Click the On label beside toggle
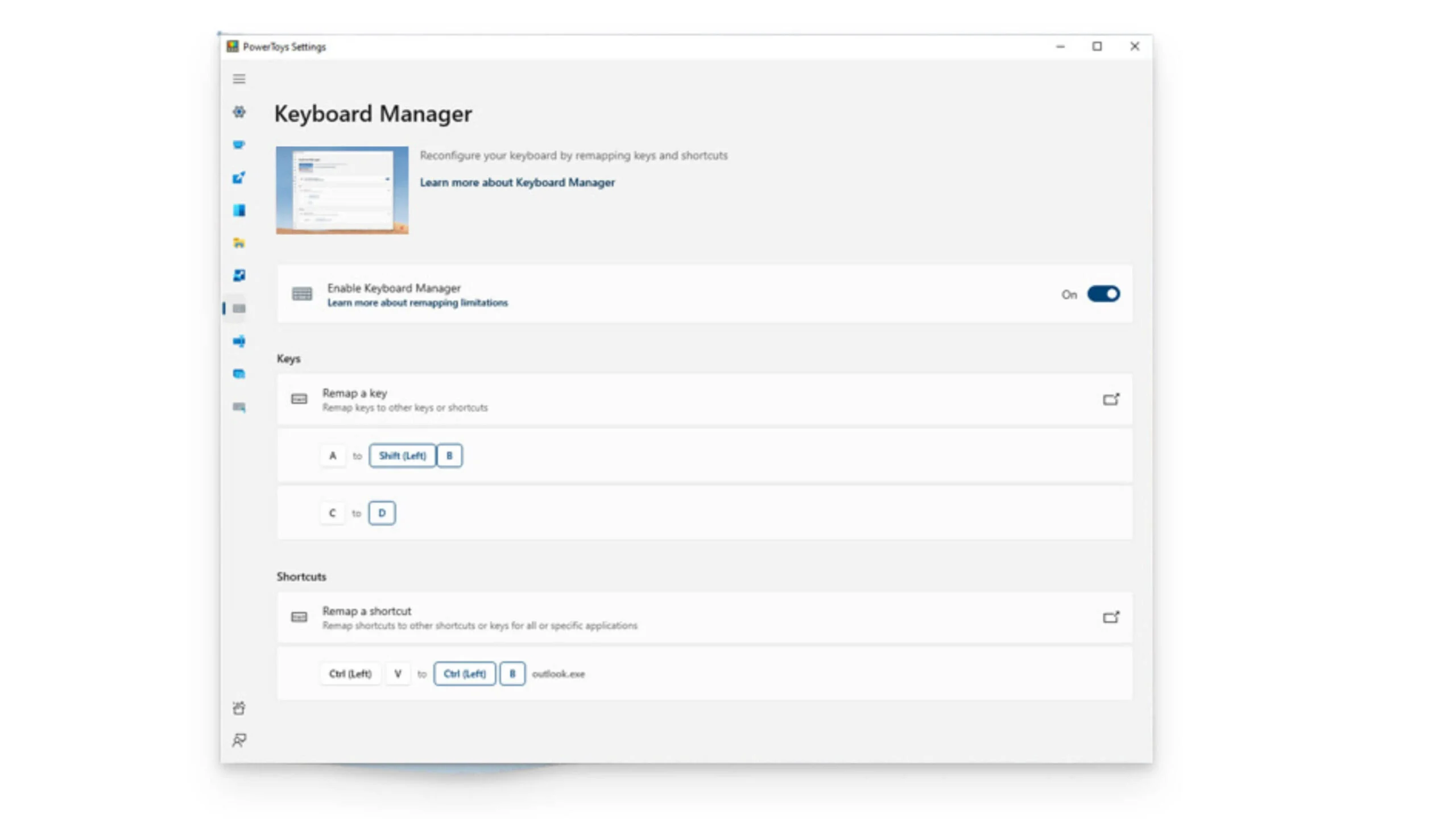The width and height of the screenshot is (1456, 819). 1069,295
